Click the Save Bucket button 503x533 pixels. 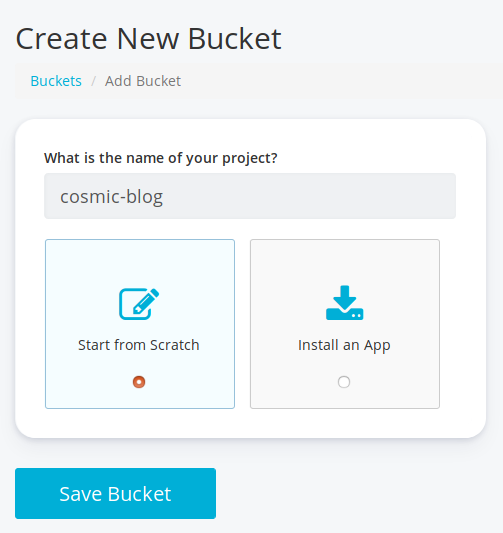115,493
